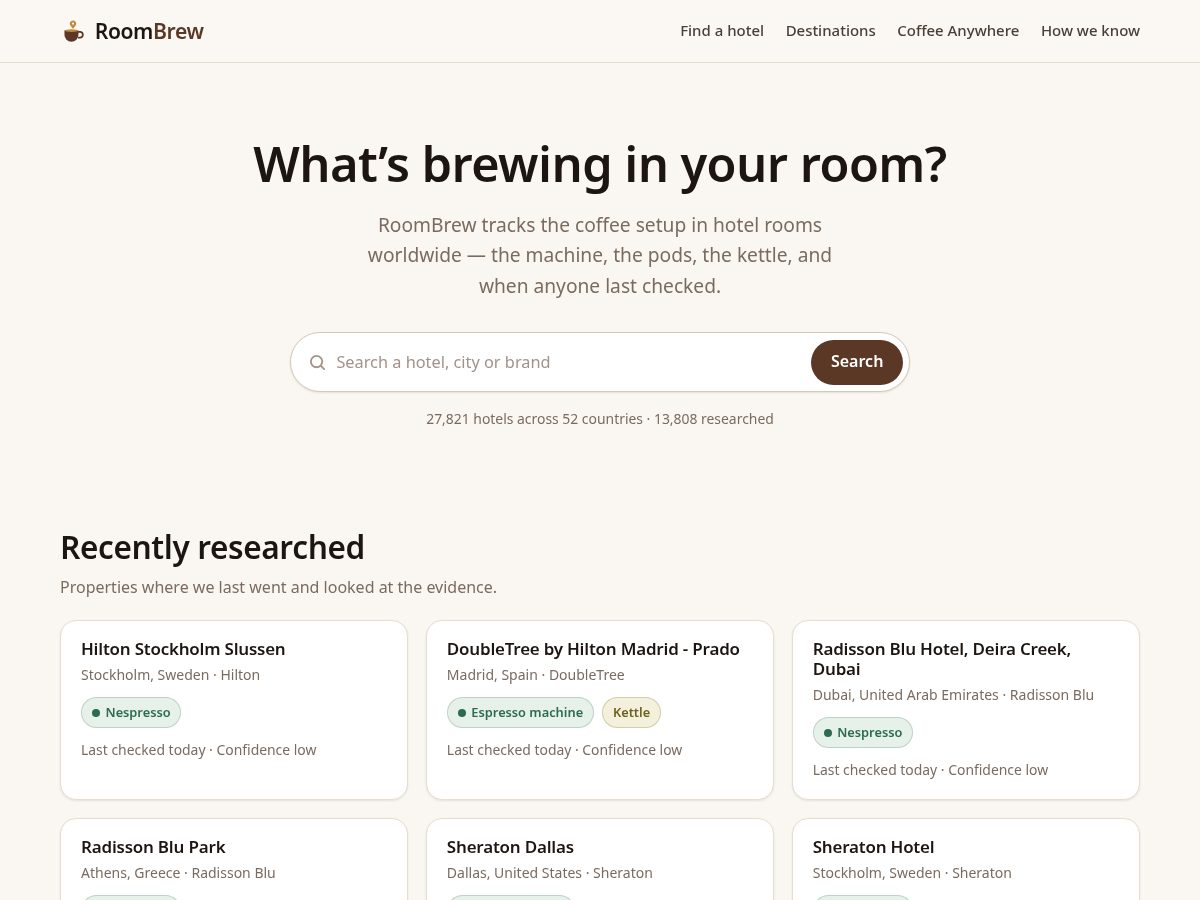Image resolution: width=1200 pixels, height=900 pixels.
Task: Go to Coffee Anywhere page
Action: (x=958, y=31)
